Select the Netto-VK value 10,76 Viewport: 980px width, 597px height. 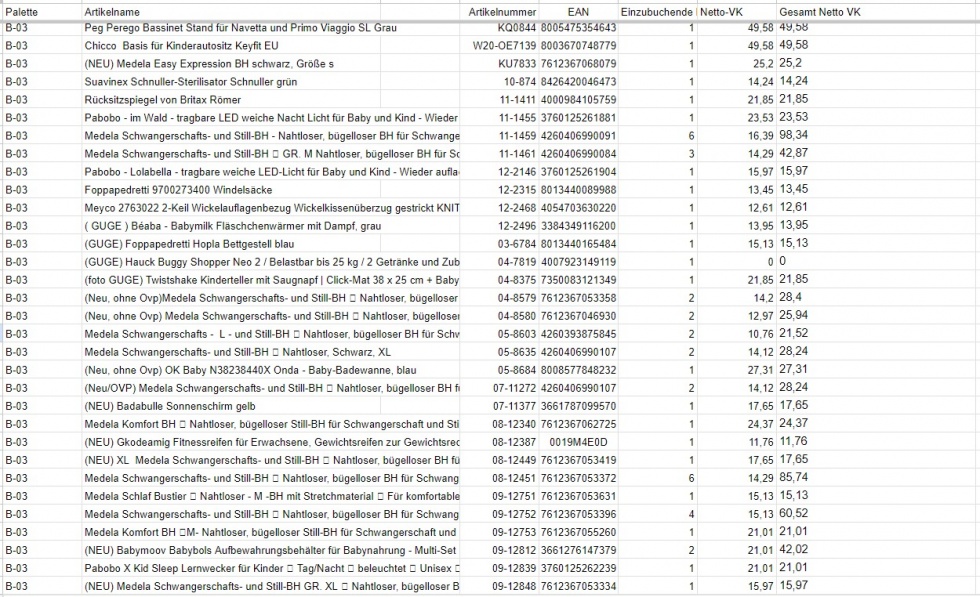761,334
